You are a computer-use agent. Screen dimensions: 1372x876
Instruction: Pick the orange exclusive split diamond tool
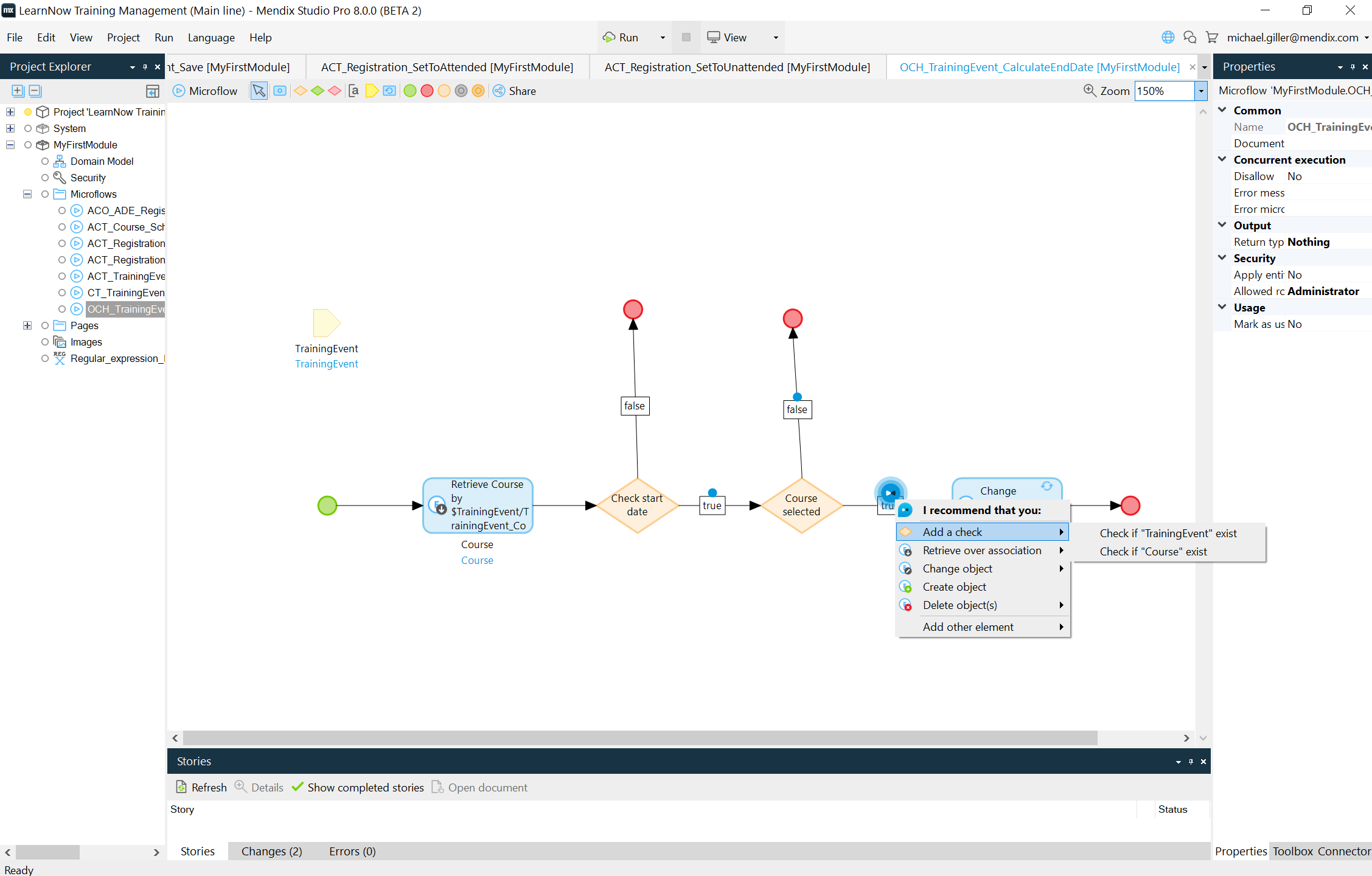301,91
